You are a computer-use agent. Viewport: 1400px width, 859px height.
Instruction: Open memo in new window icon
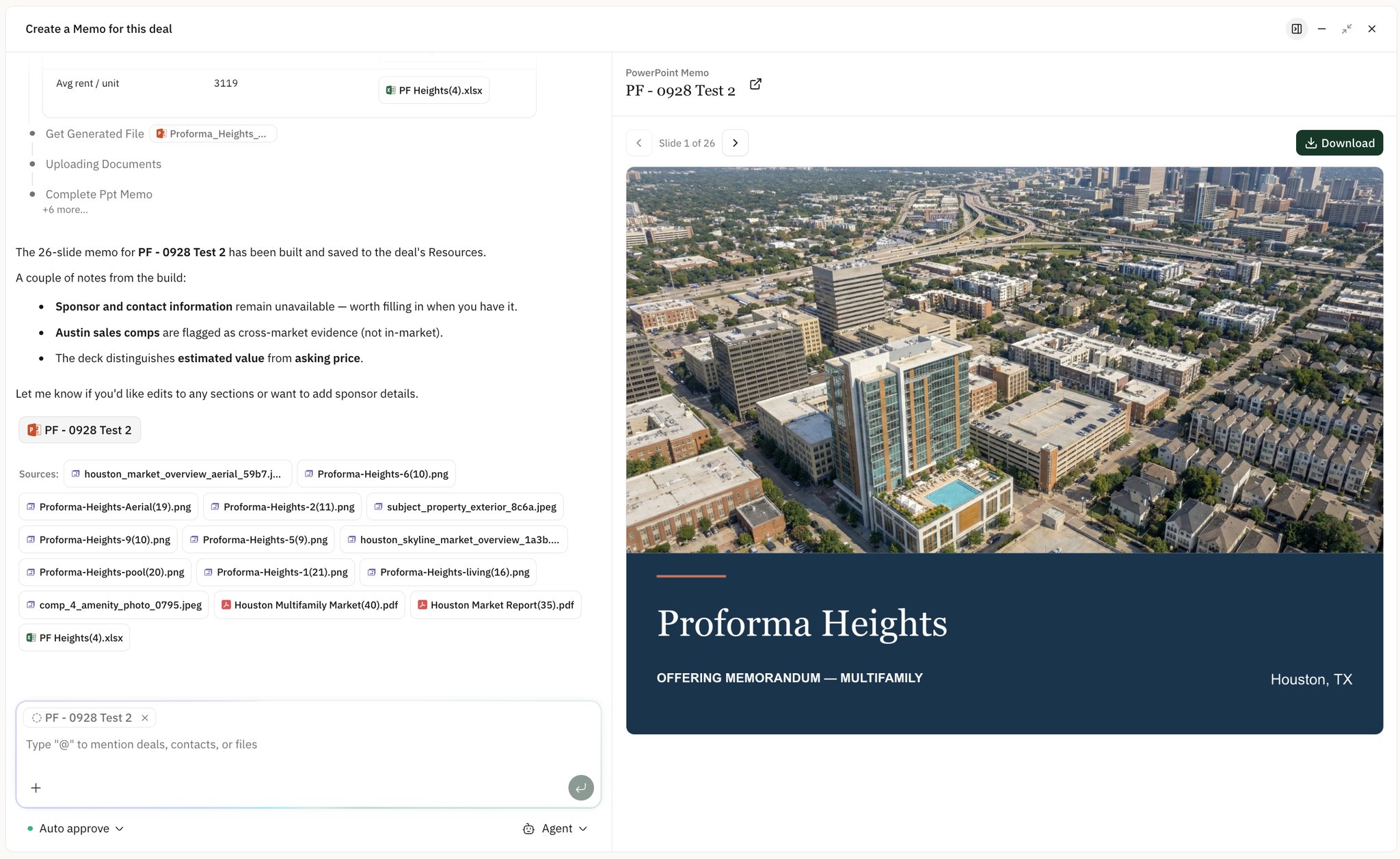(755, 84)
